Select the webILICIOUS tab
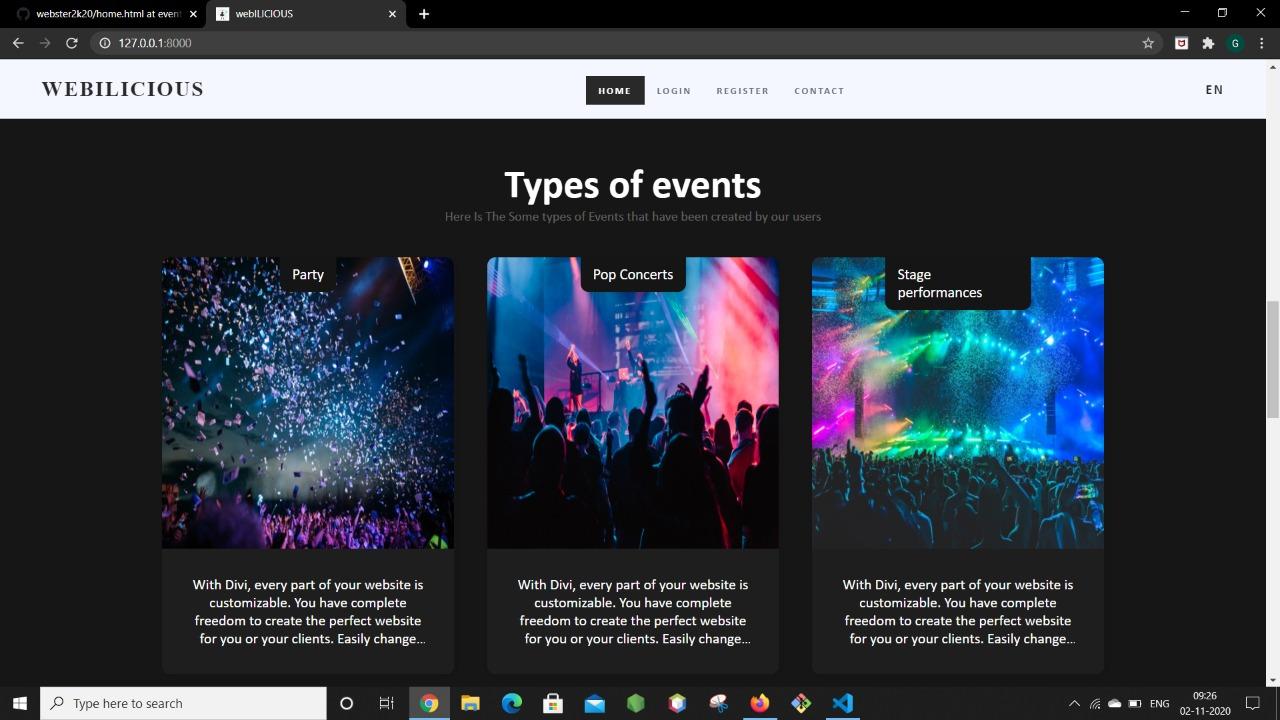The width and height of the screenshot is (1280, 720). [306, 14]
